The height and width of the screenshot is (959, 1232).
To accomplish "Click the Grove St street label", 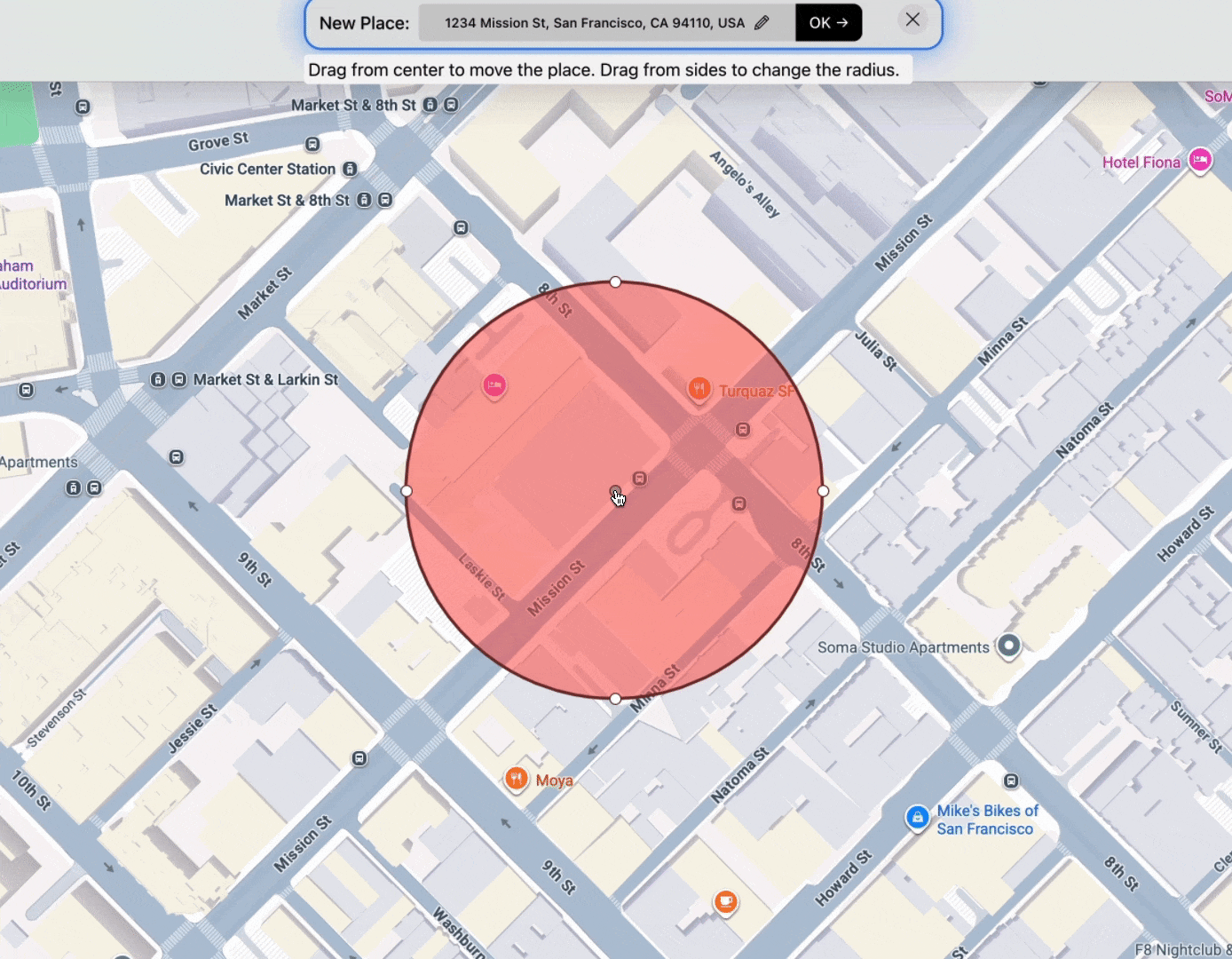I will (218, 141).
